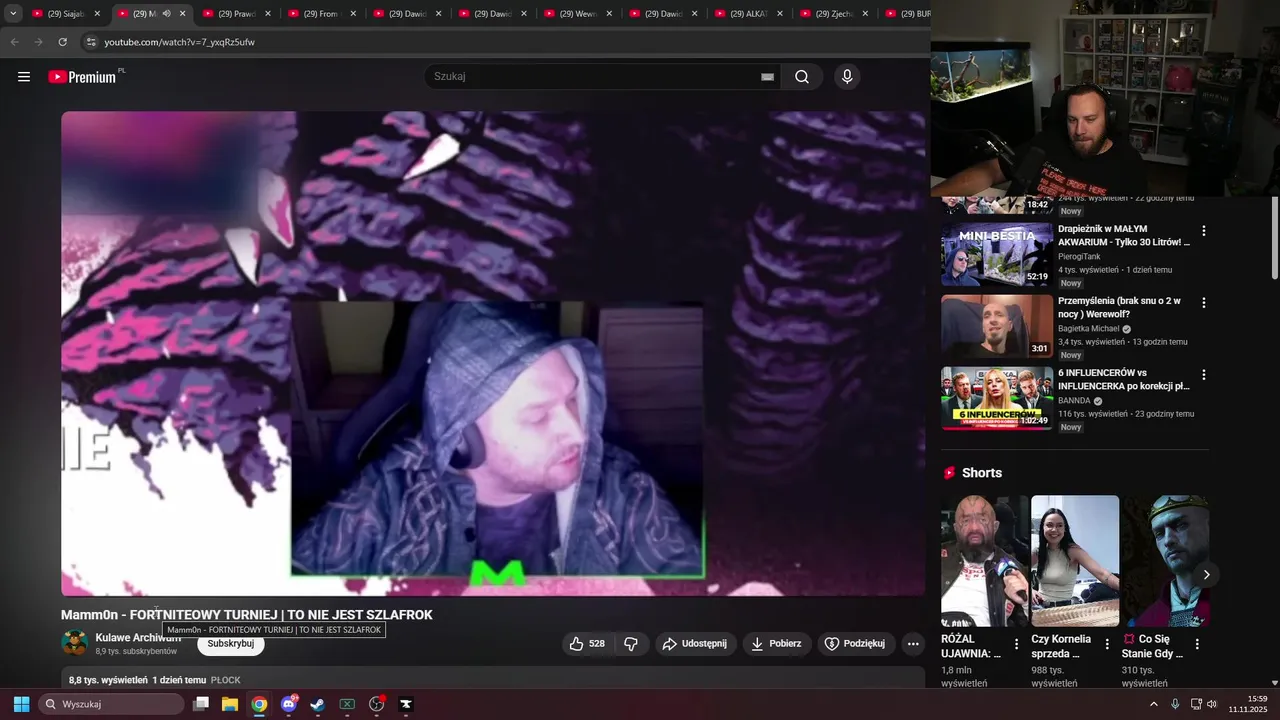The height and width of the screenshot is (720, 1280).
Task: Open Kulawe Archiwum channel name link
Action: 138,638
